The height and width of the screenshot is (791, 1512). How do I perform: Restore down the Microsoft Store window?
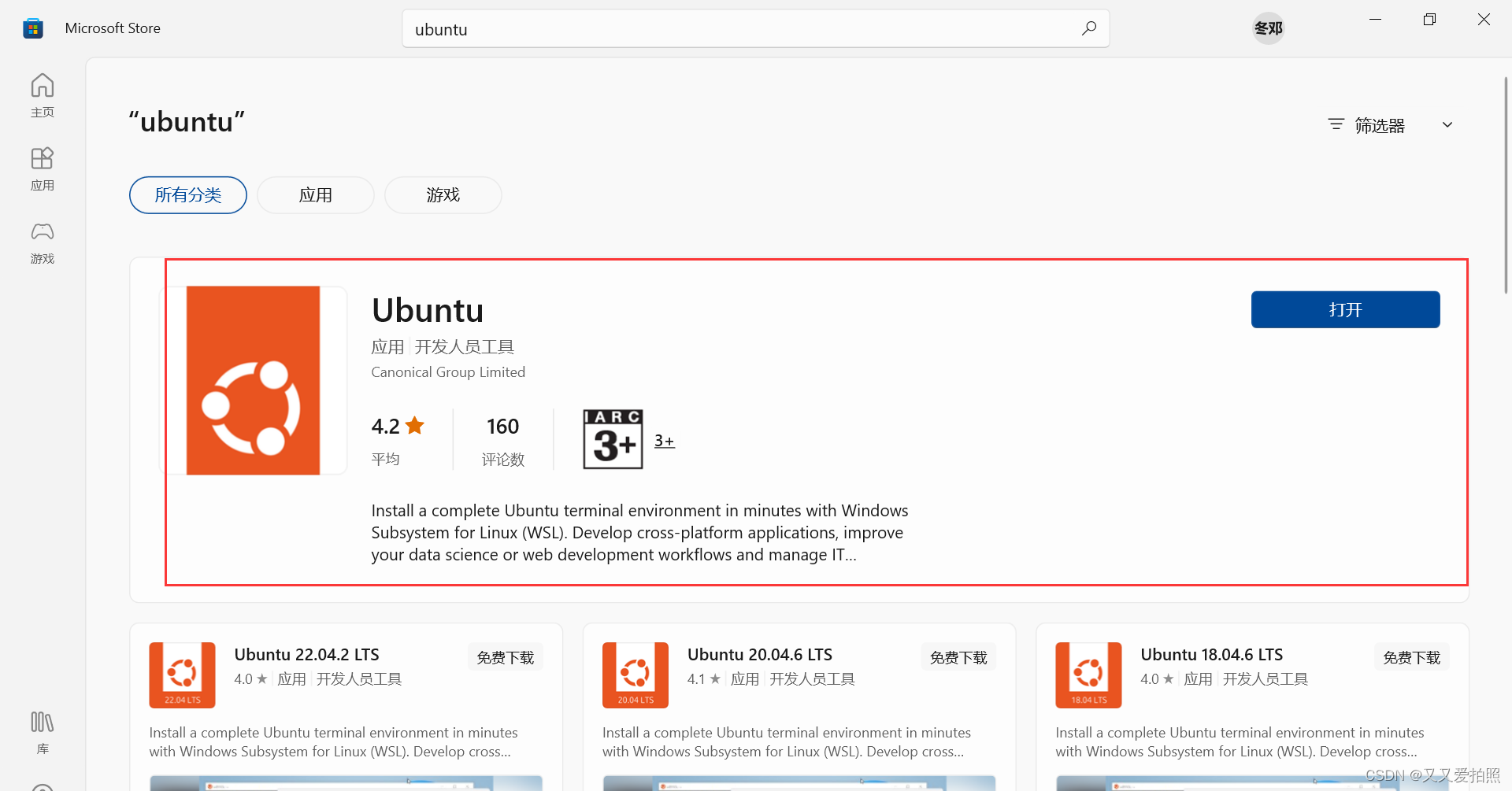point(1430,20)
